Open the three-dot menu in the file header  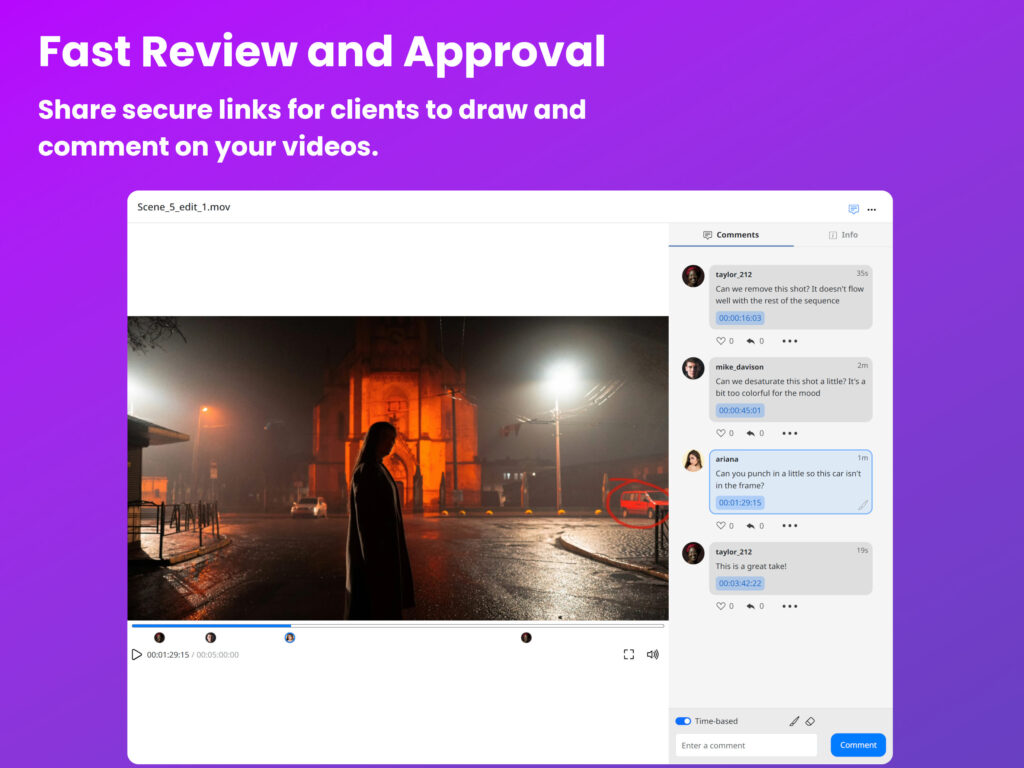pyautogui.click(x=872, y=210)
